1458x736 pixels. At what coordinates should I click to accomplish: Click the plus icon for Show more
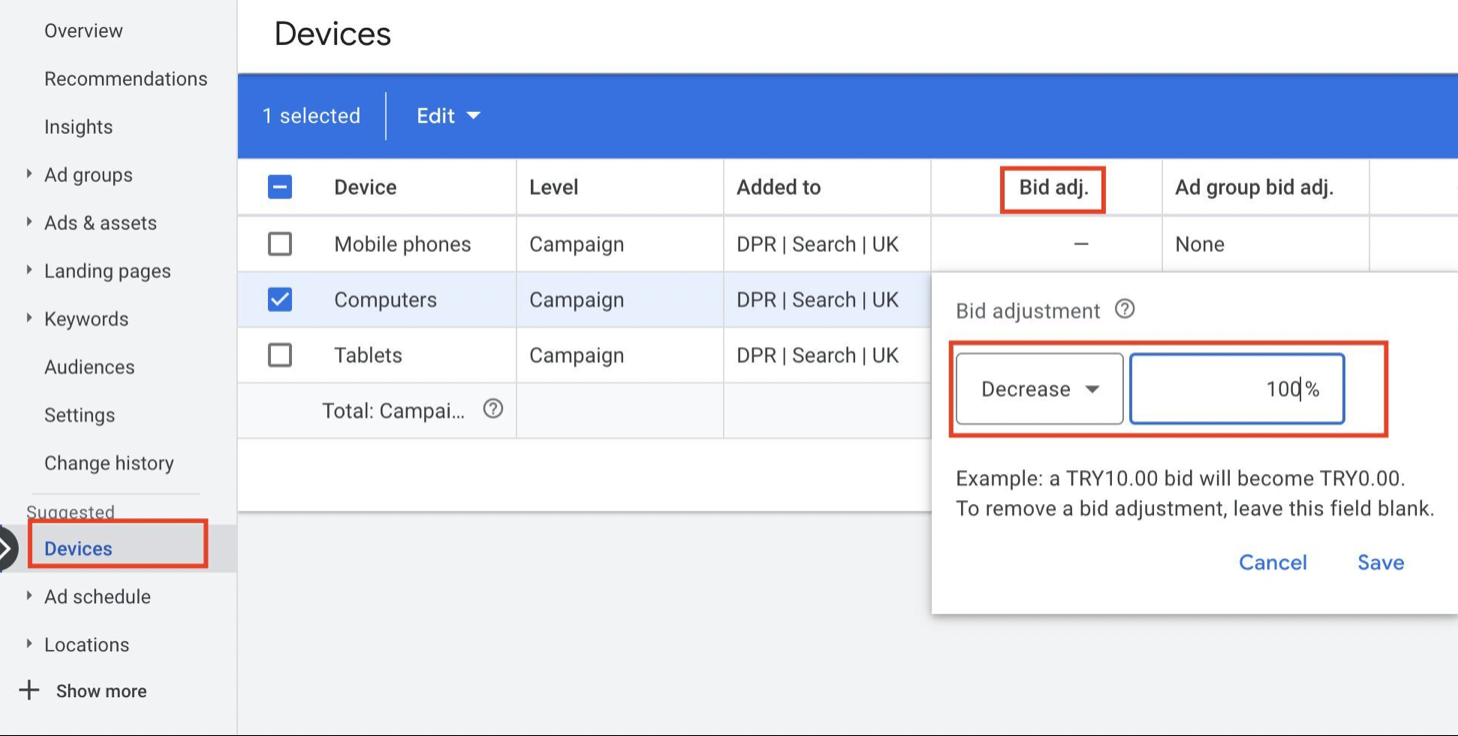coord(29,690)
